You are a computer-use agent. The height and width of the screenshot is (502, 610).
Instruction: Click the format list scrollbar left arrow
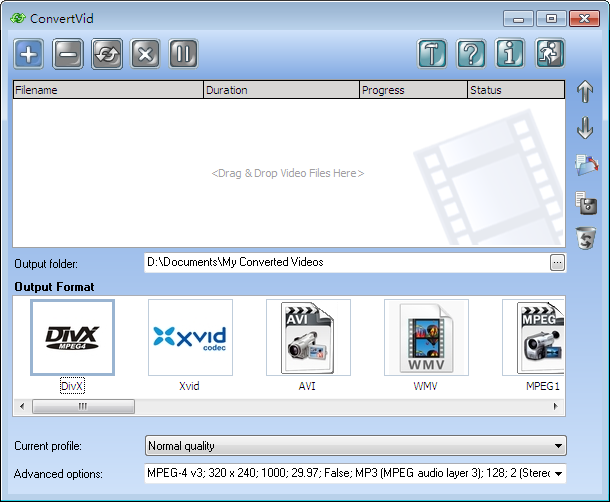(x=22, y=406)
